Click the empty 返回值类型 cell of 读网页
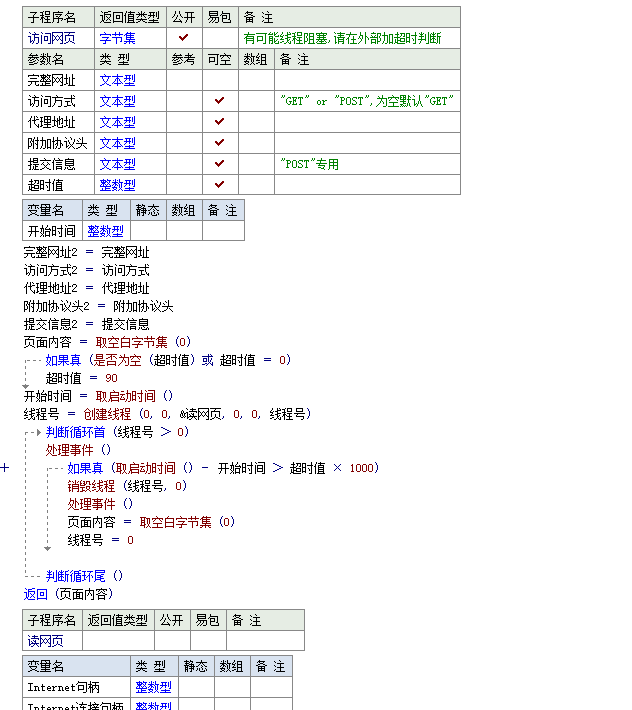Image resolution: width=632 pixels, height=710 pixels. tap(118, 641)
